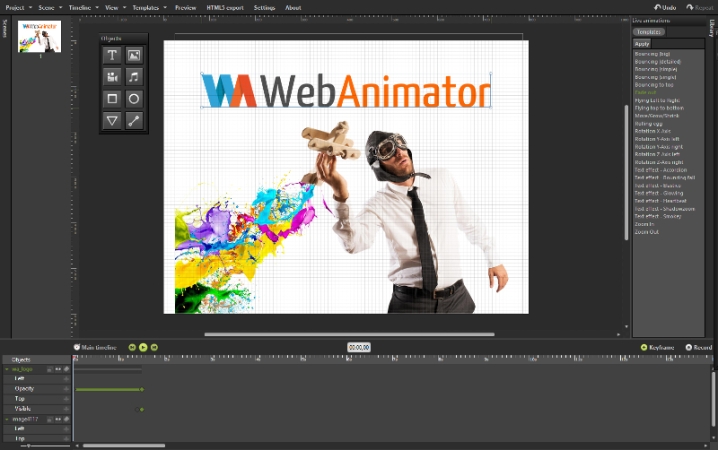
Task: Select the Circle shape tool
Action: 134,98
